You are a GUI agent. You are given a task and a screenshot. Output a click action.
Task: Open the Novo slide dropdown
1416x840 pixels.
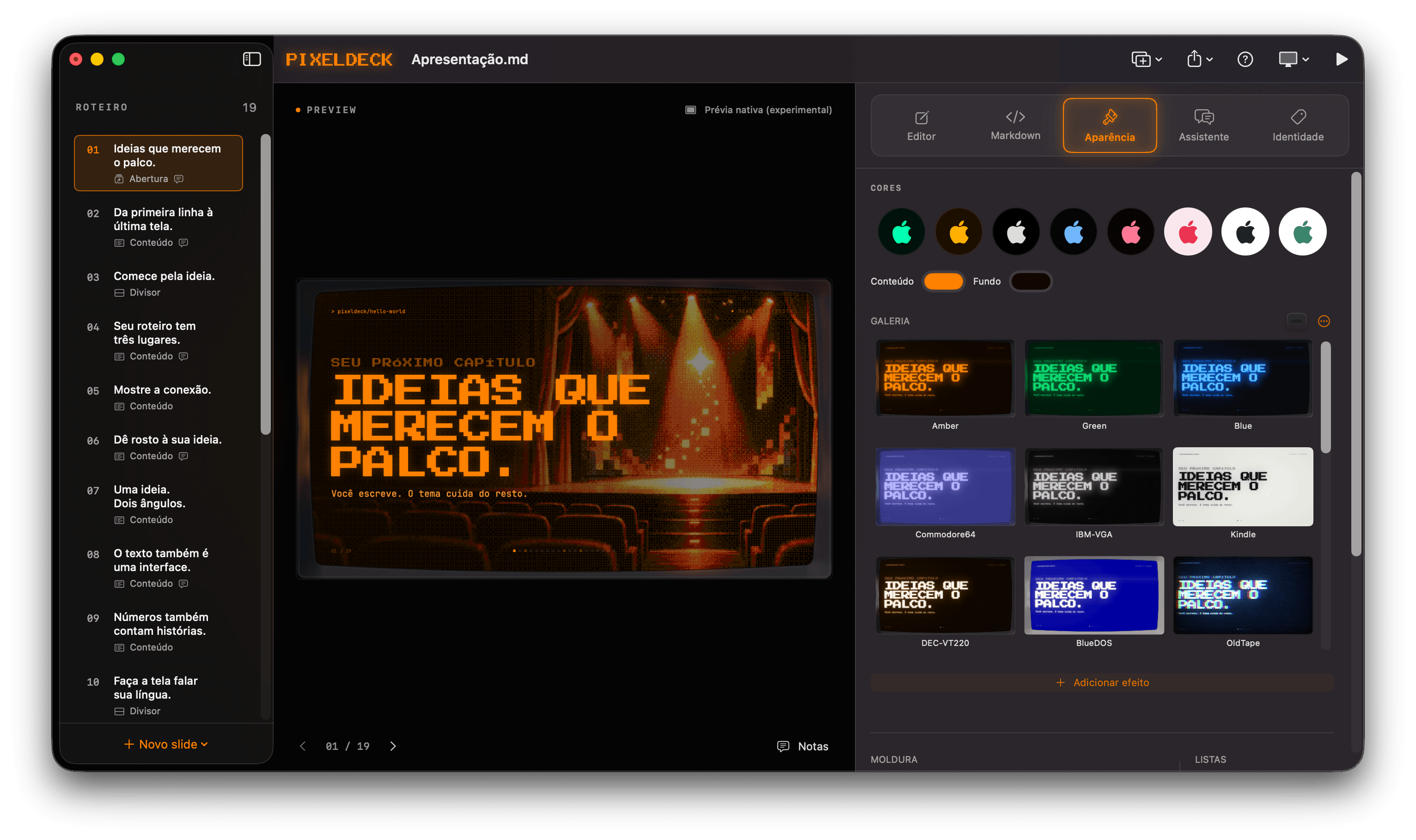coord(166,744)
